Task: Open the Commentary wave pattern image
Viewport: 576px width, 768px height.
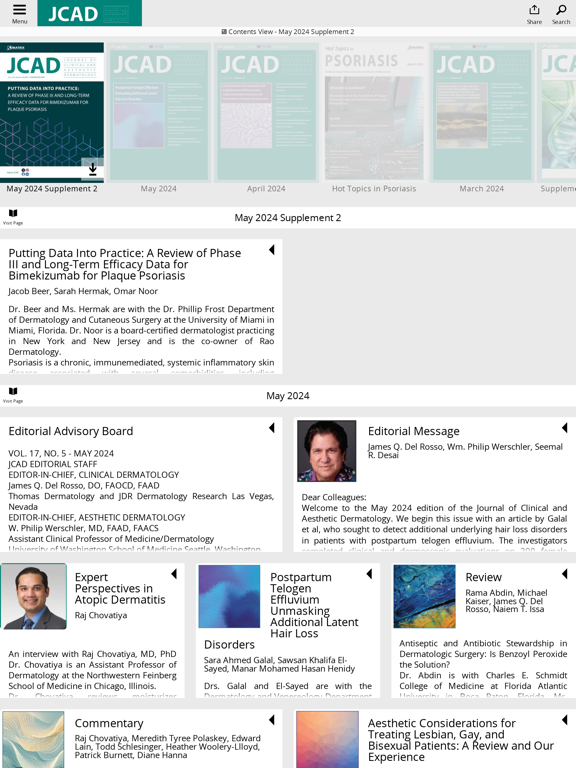Action: 33,740
